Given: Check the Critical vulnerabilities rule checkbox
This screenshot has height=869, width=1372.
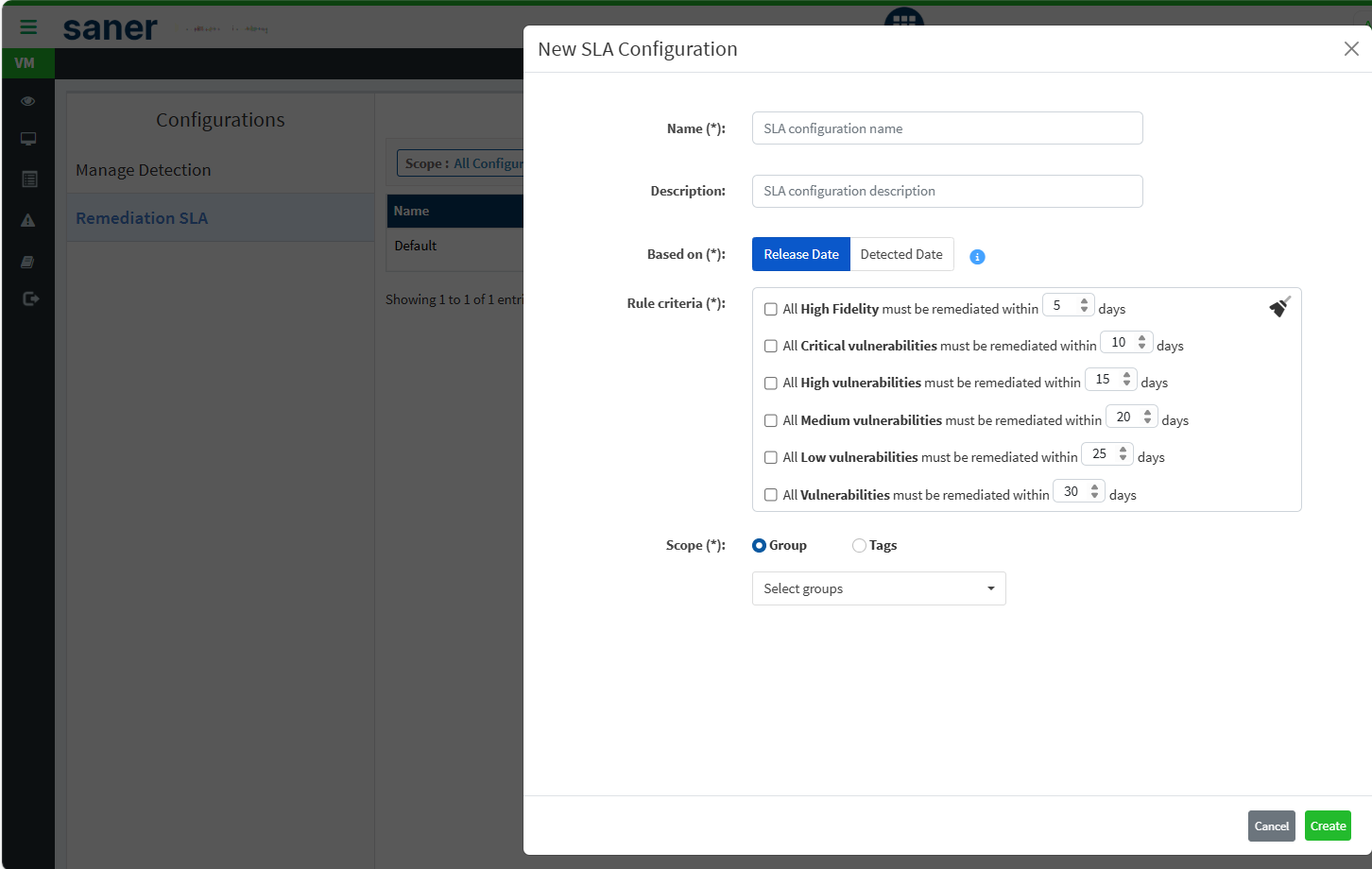Looking at the screenshot, I should 771,346.
